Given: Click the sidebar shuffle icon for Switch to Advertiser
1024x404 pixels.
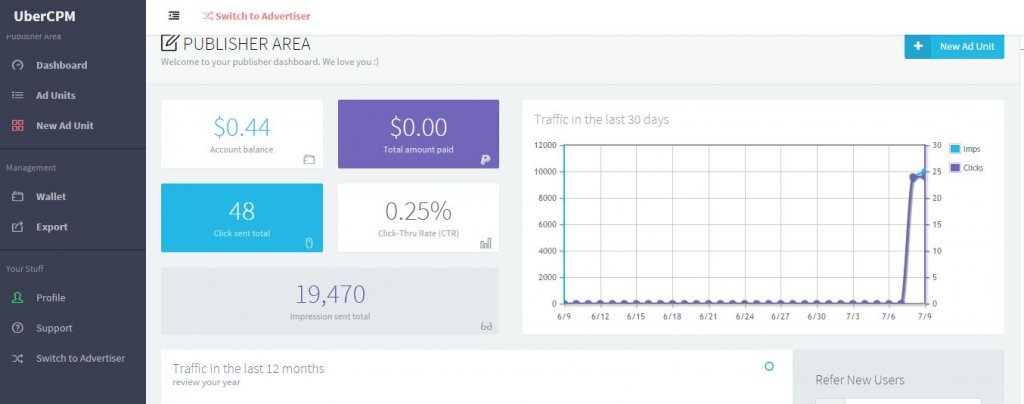Looking at the screenshot, I should point(18,358).
